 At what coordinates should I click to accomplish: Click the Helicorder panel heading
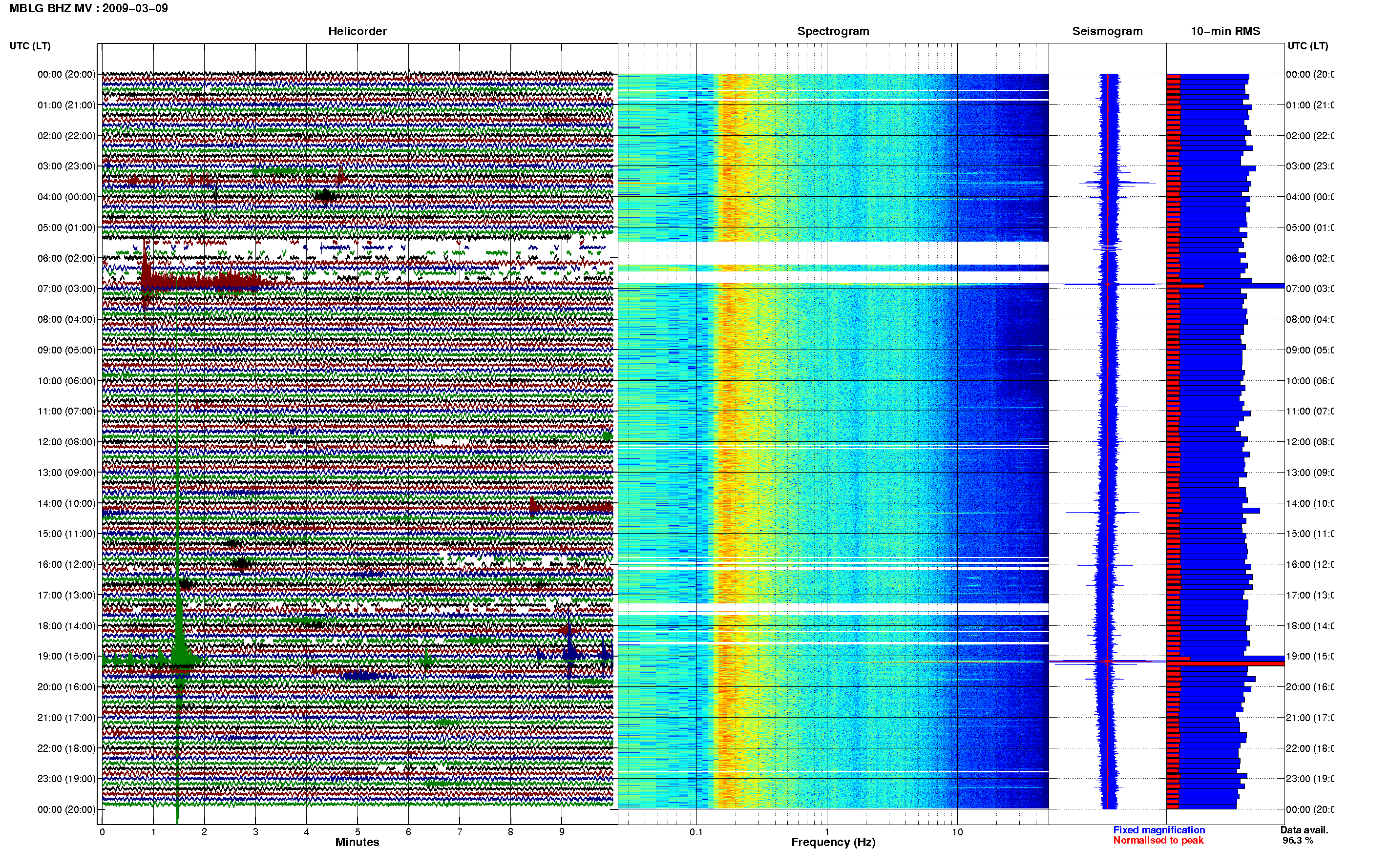tap(357, 31)
